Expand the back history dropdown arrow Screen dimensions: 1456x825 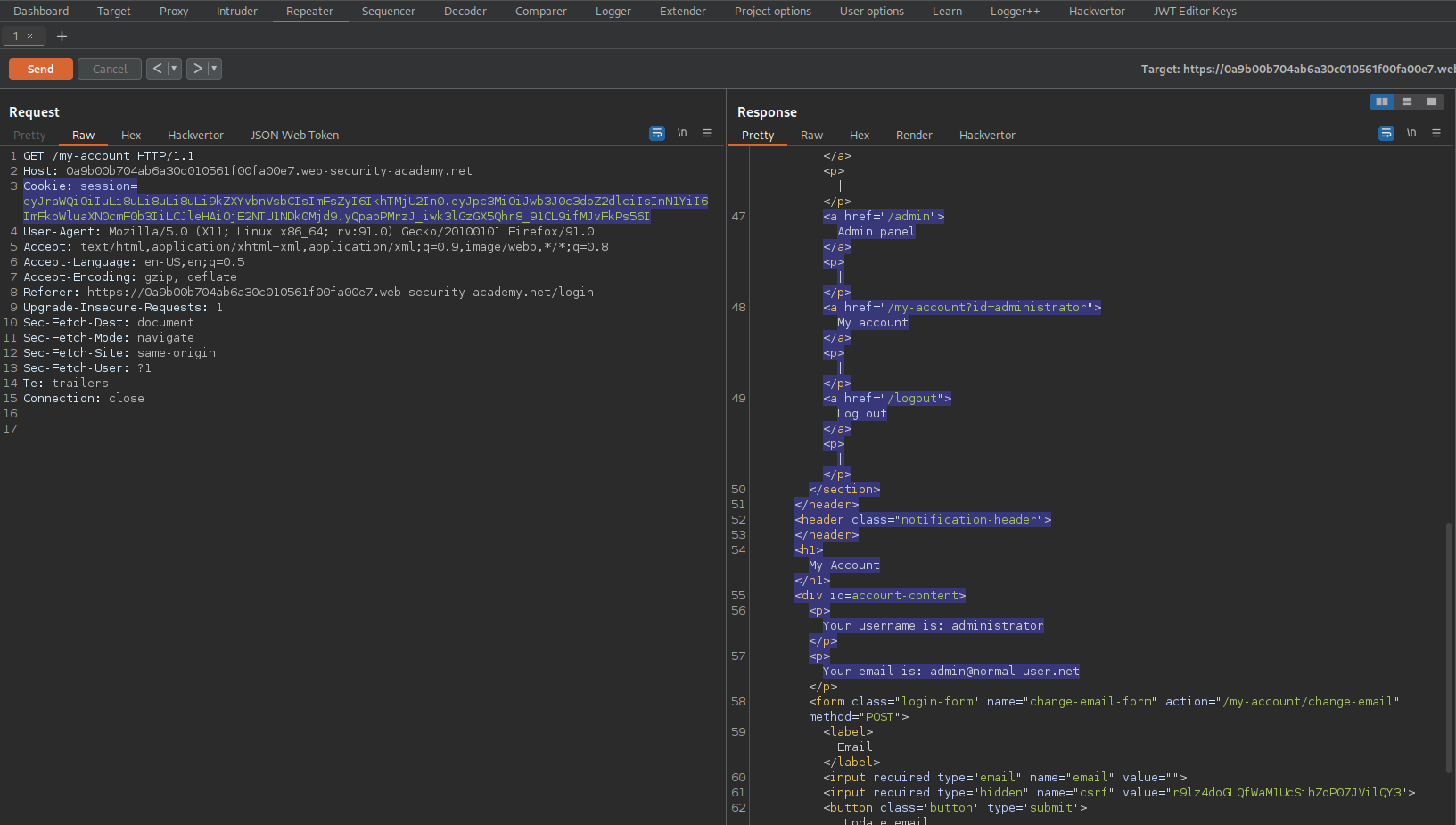coord(174,69)
